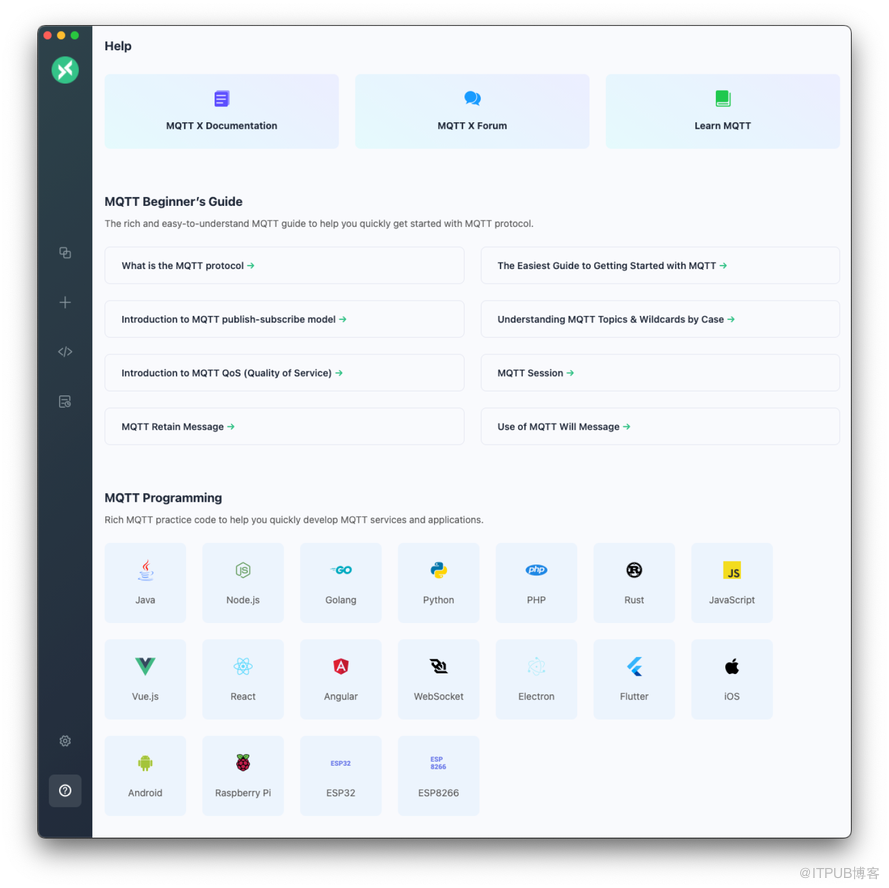Open 'Use of MQTT Will Message' guide

point(660,426)
